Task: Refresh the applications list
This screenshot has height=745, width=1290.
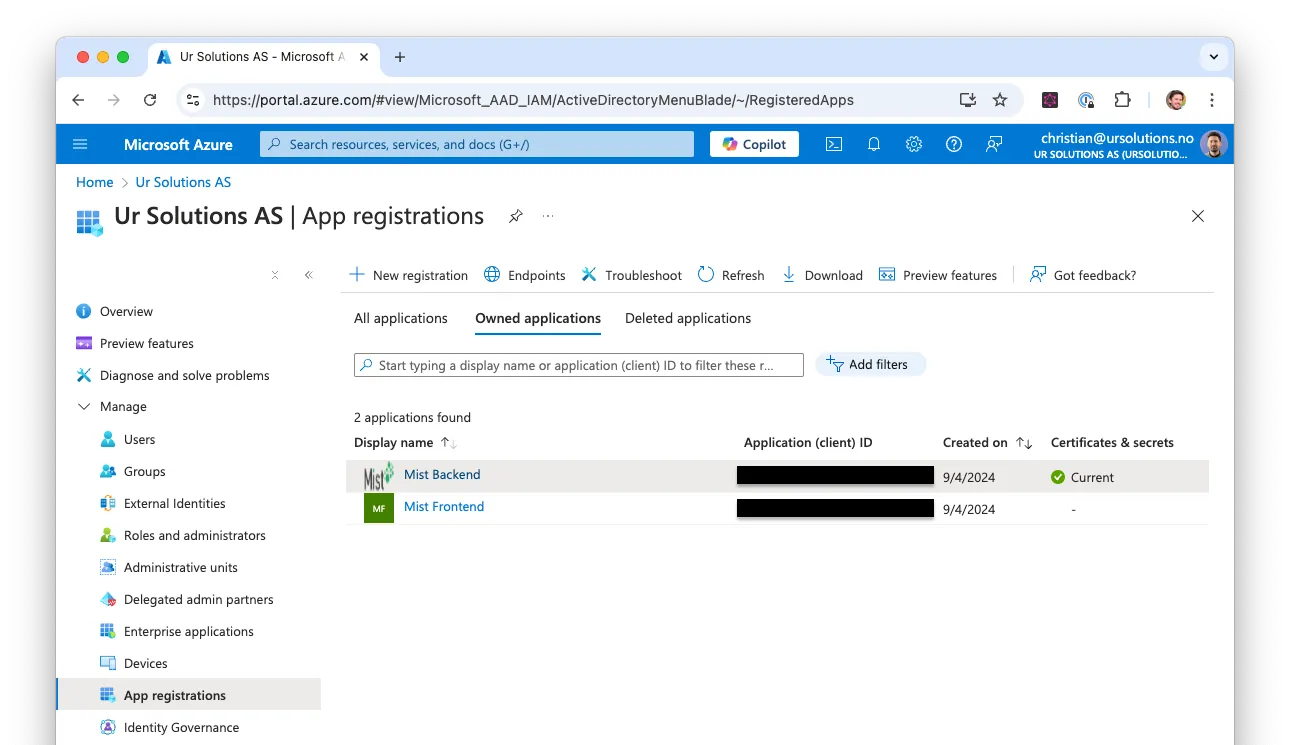Action: (731, 275)
